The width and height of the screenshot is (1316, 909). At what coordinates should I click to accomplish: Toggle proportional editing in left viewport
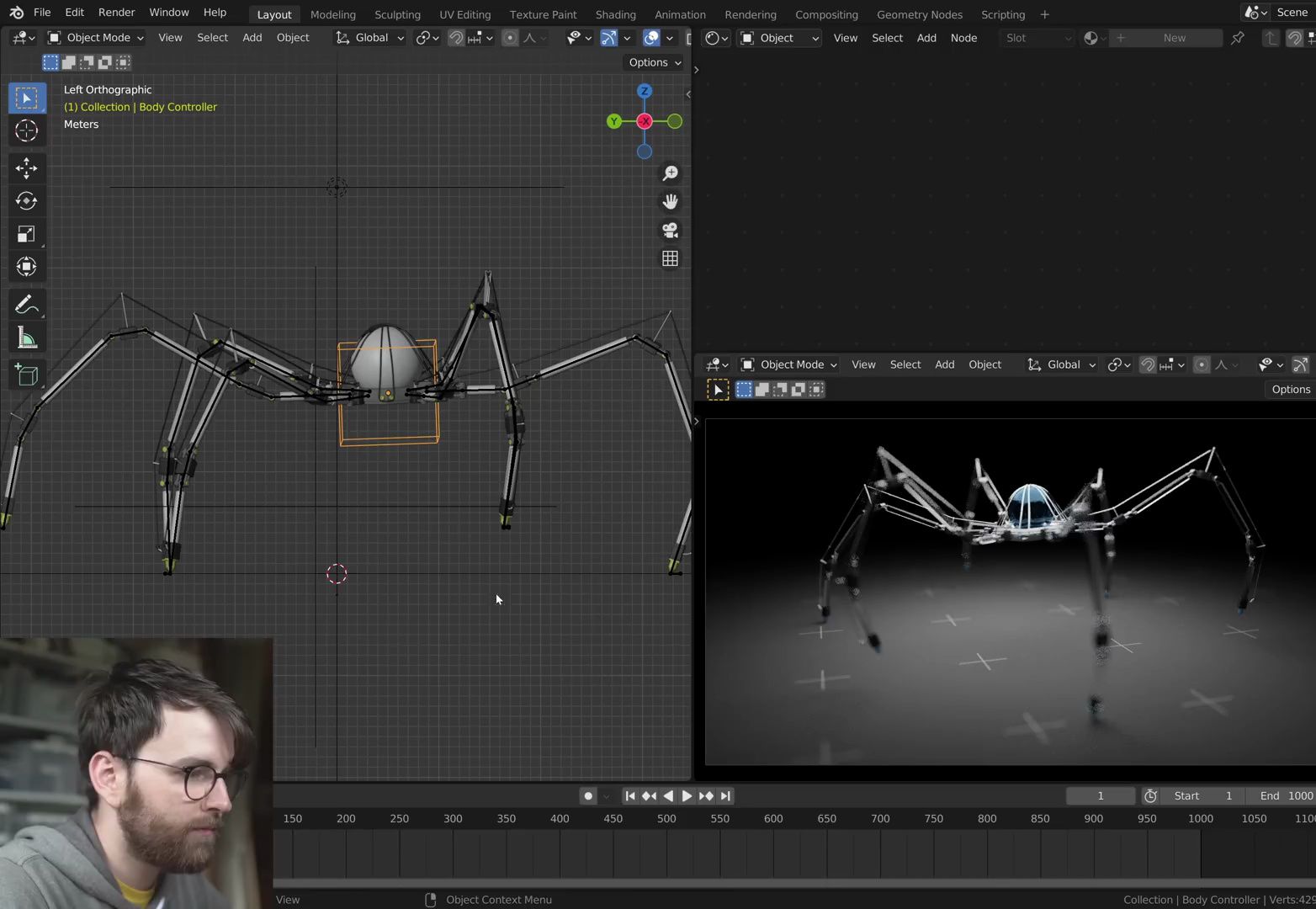click(510, 38)
